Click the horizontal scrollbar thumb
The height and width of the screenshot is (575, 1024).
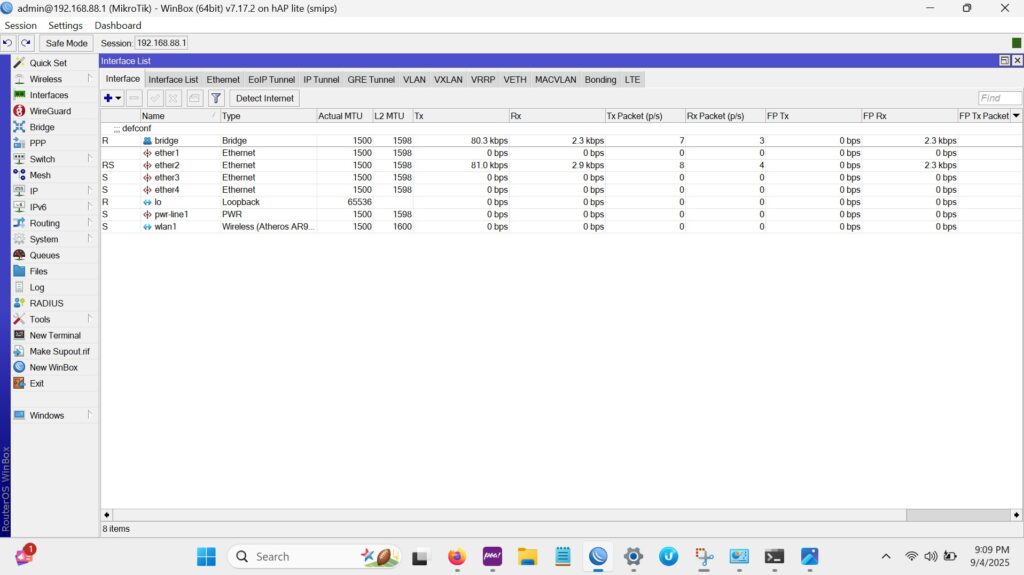(957, 515)
